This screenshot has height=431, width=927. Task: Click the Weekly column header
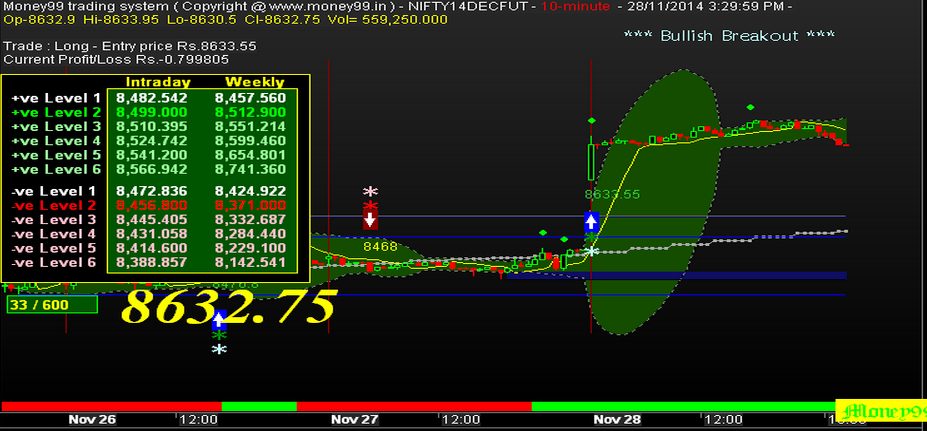(255, 82)
